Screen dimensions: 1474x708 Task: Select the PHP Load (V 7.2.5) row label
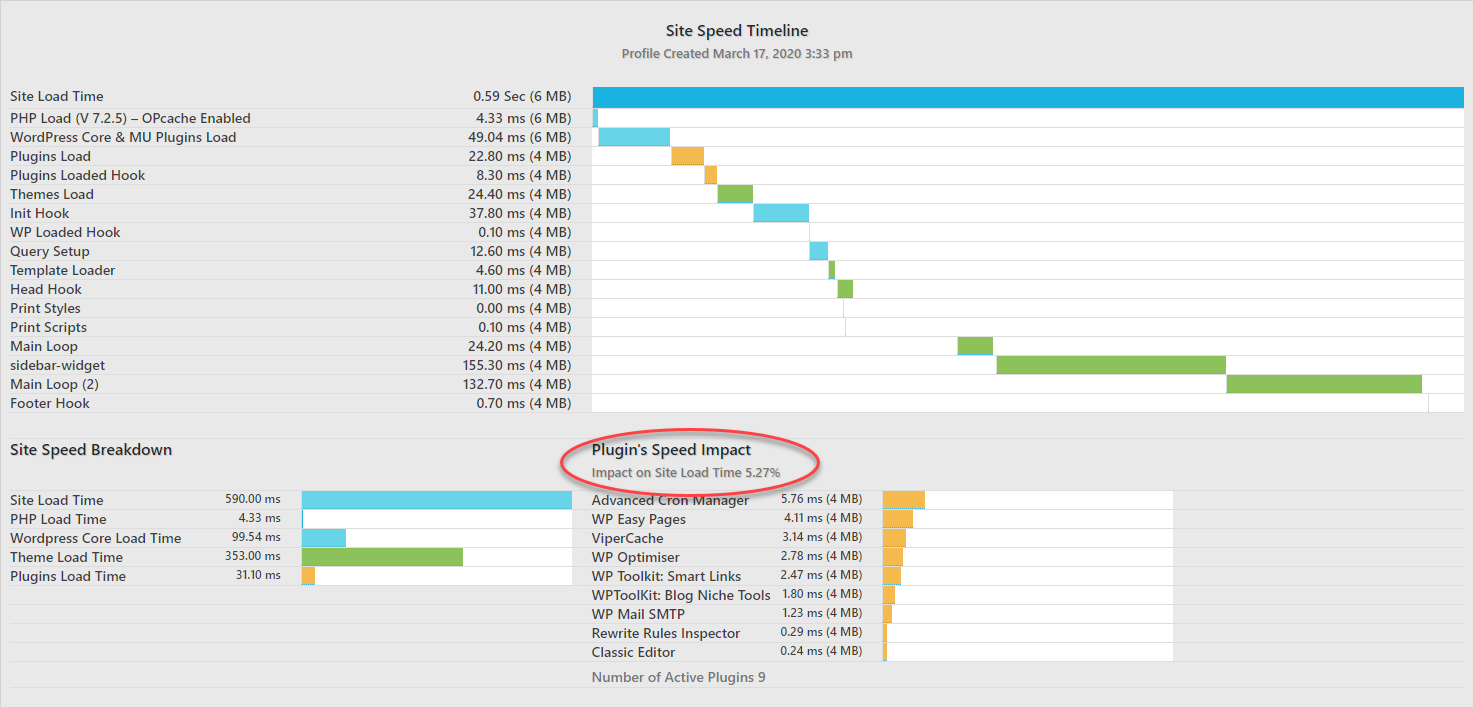pyautogui.click(x=130, y=118)
